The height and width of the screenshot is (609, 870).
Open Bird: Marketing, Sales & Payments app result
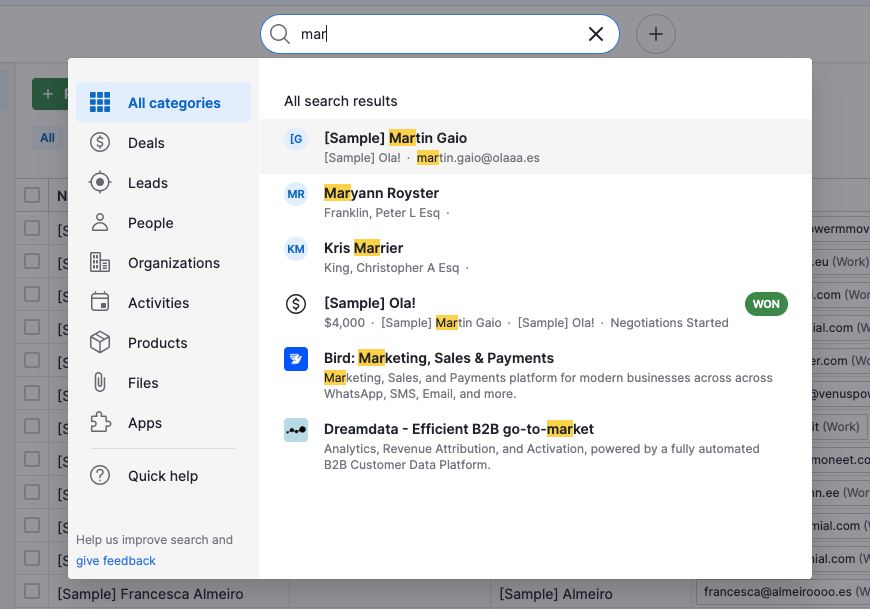[535, 375]
